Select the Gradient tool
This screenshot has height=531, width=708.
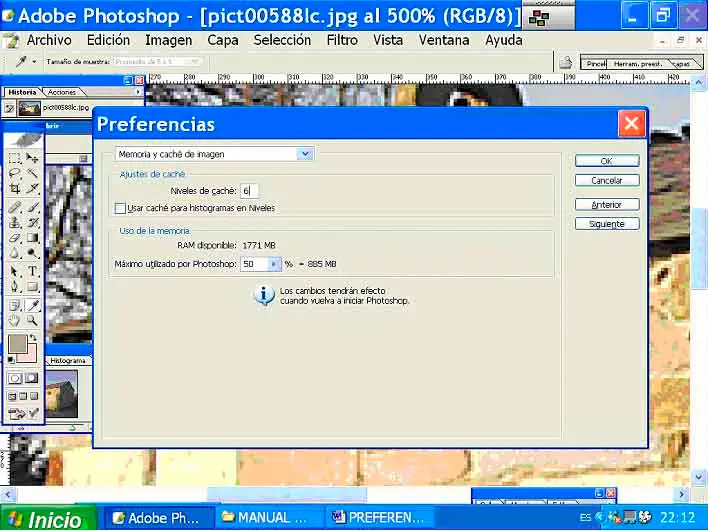(32, 238)
